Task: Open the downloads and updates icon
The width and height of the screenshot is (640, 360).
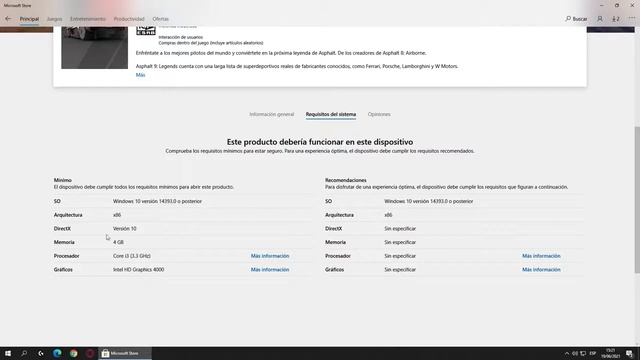Action: [x=616, y=19]
